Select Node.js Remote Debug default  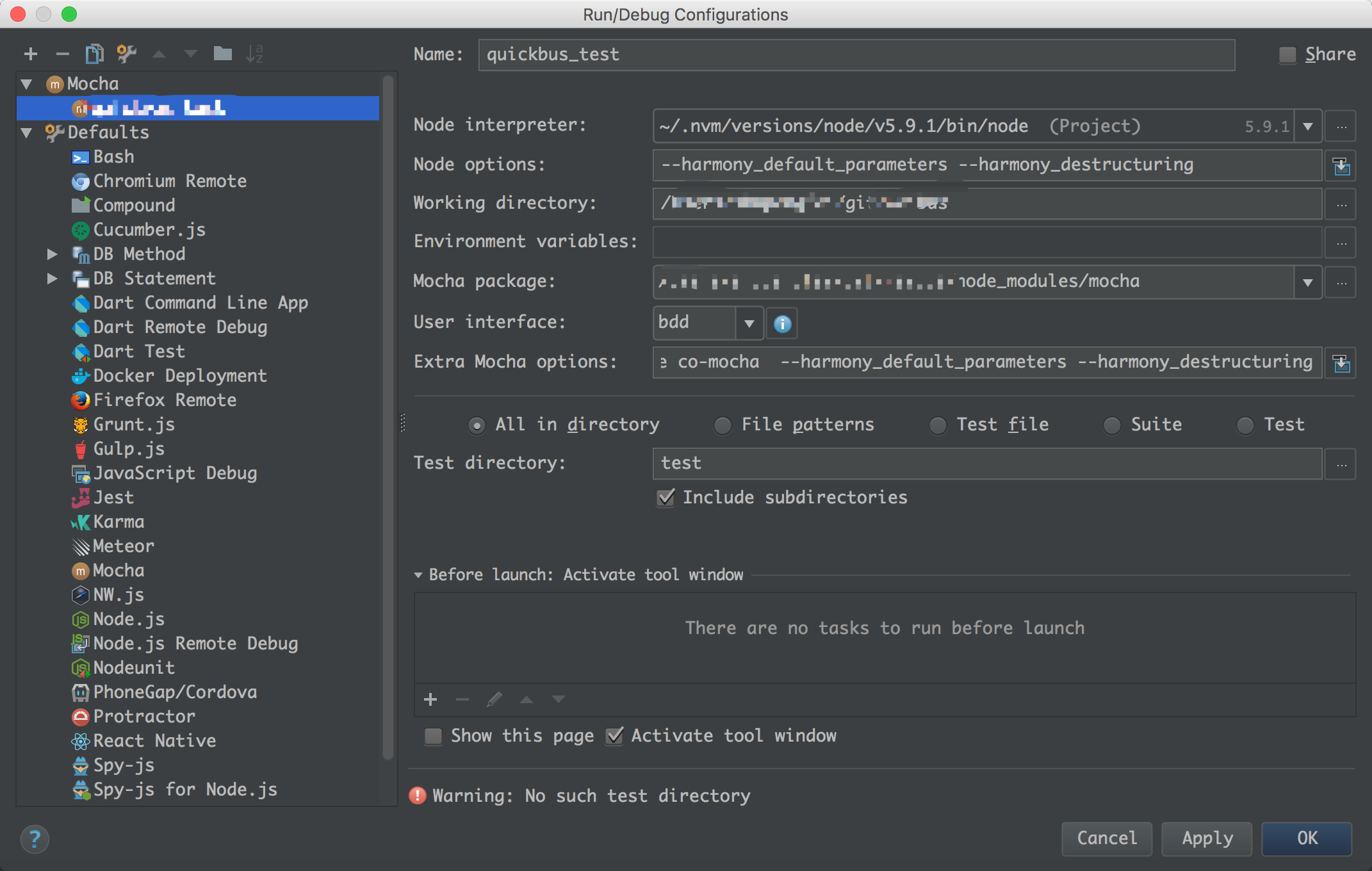pos(195,644)
